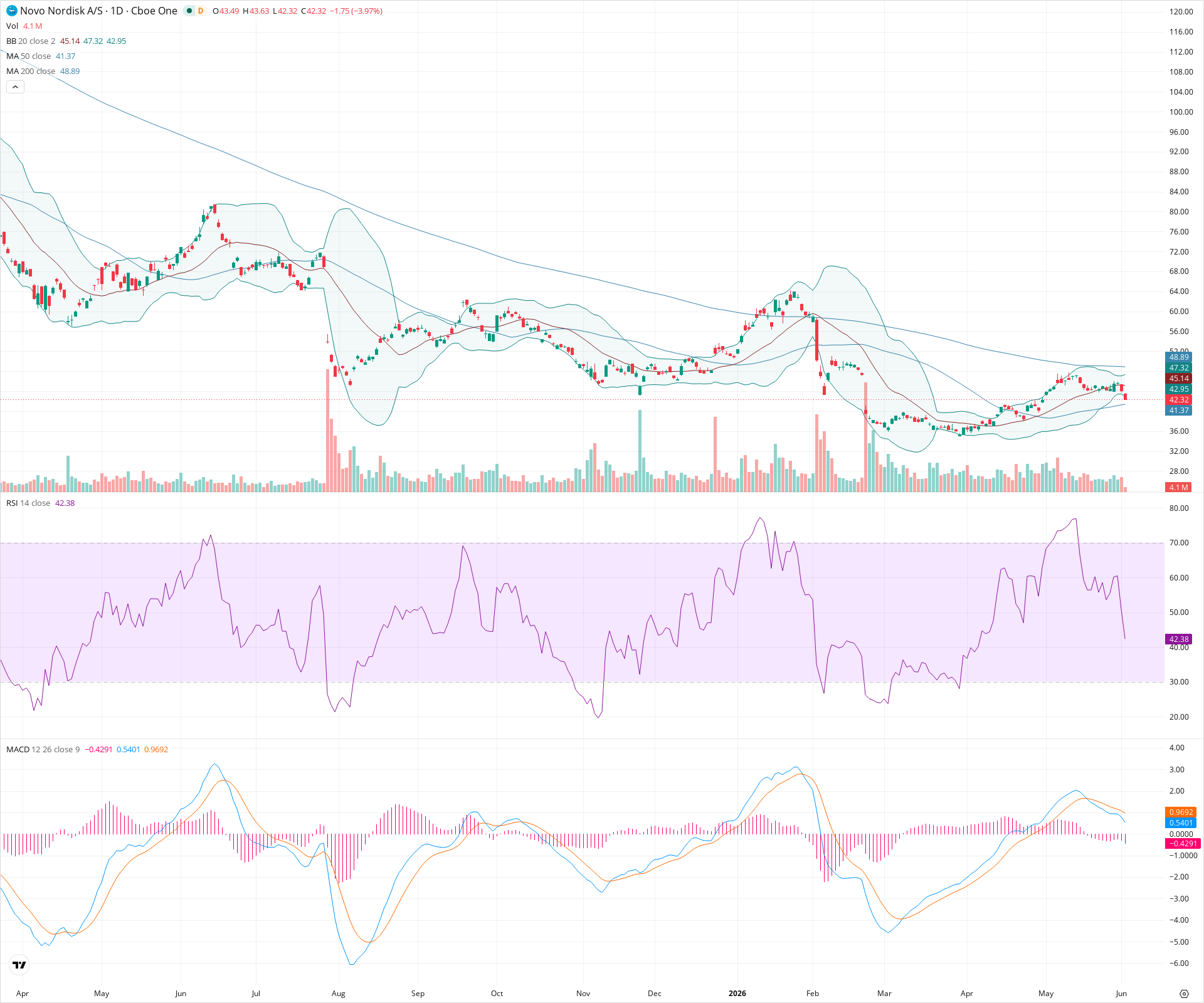Select the Vol indicator legend

coord(12,26)
